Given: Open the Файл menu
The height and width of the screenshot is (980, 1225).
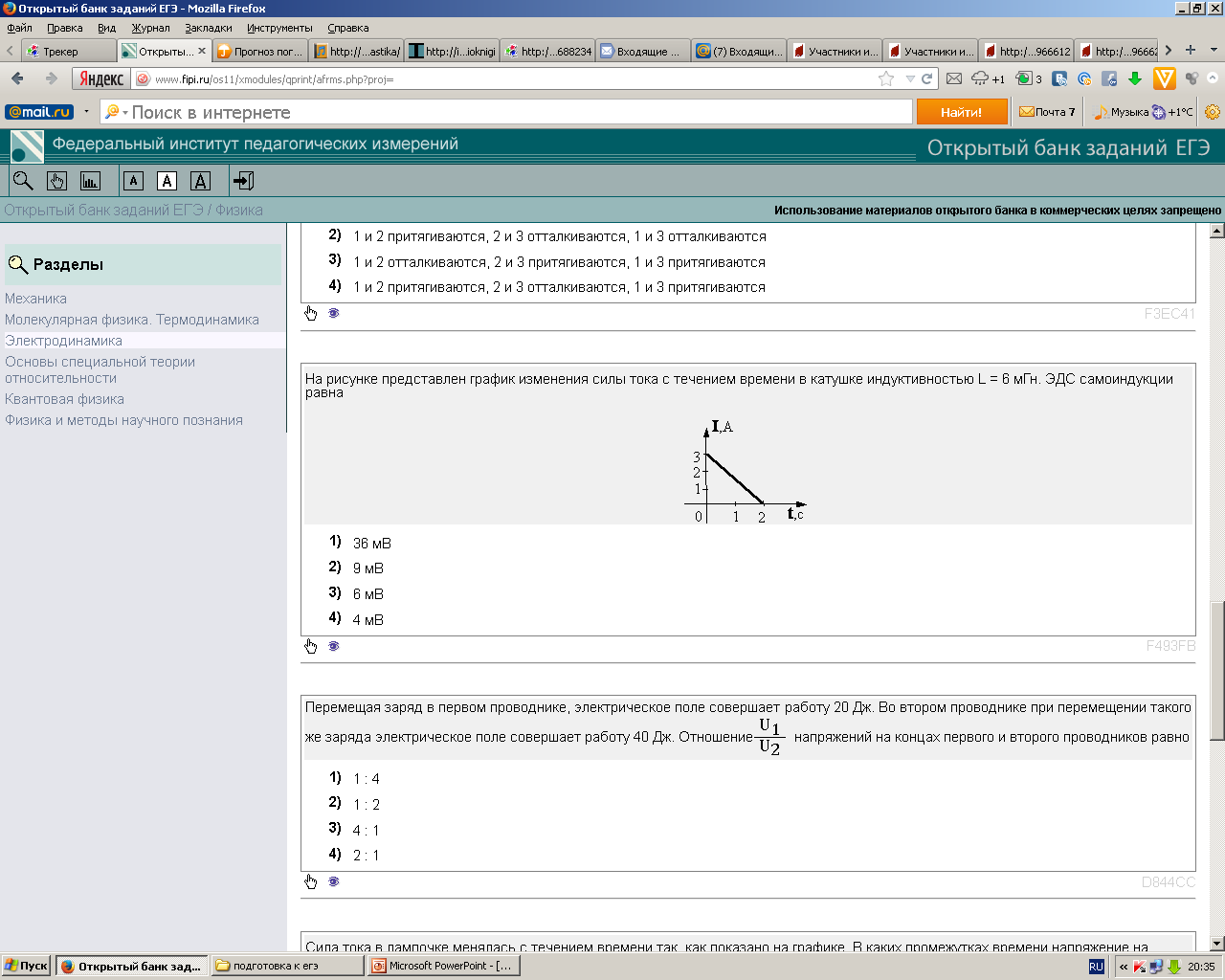Looking at the screenshot, I should pos(19,28).
